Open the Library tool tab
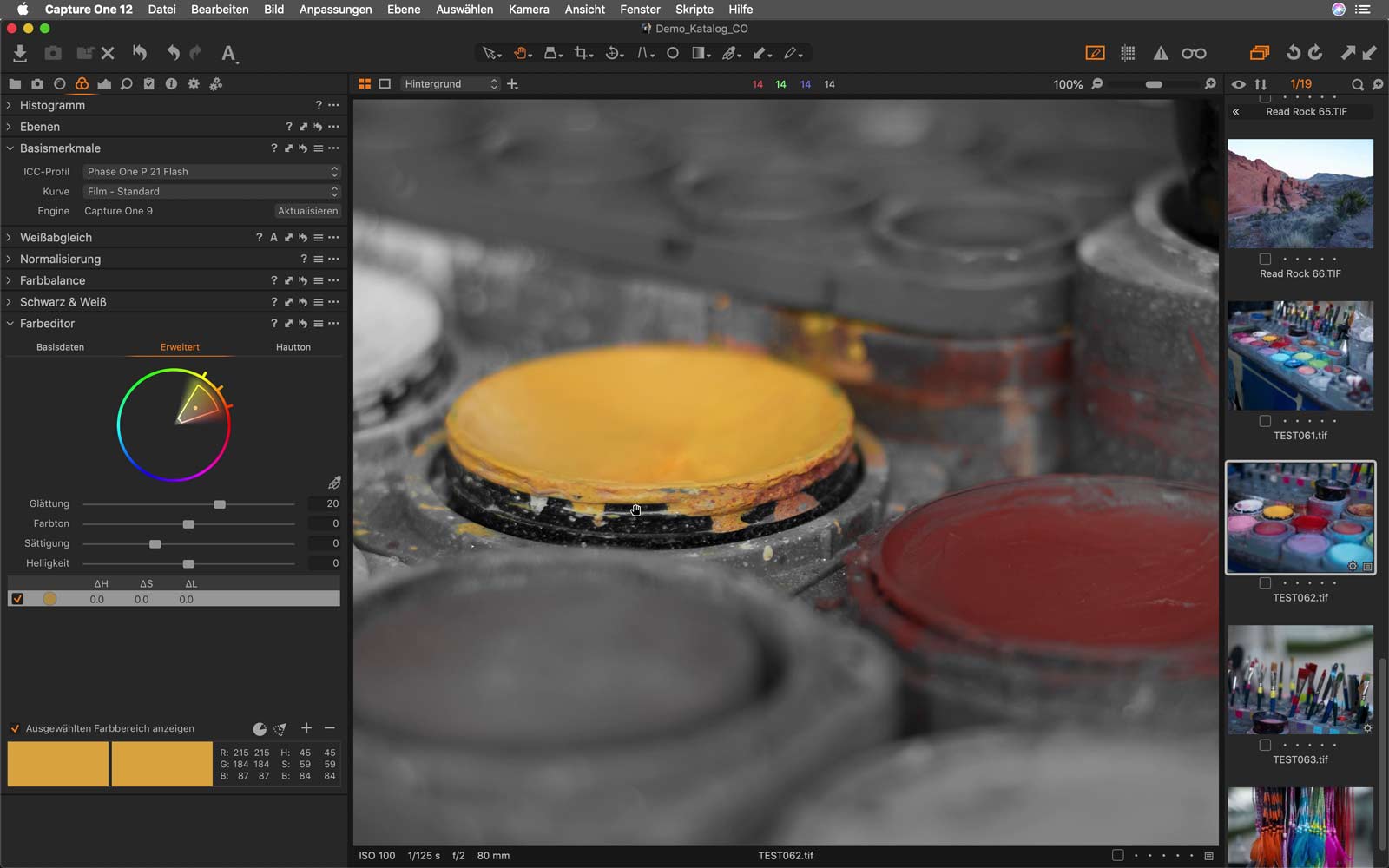This screenshot has height=868, width=1389. coord(15,83)
